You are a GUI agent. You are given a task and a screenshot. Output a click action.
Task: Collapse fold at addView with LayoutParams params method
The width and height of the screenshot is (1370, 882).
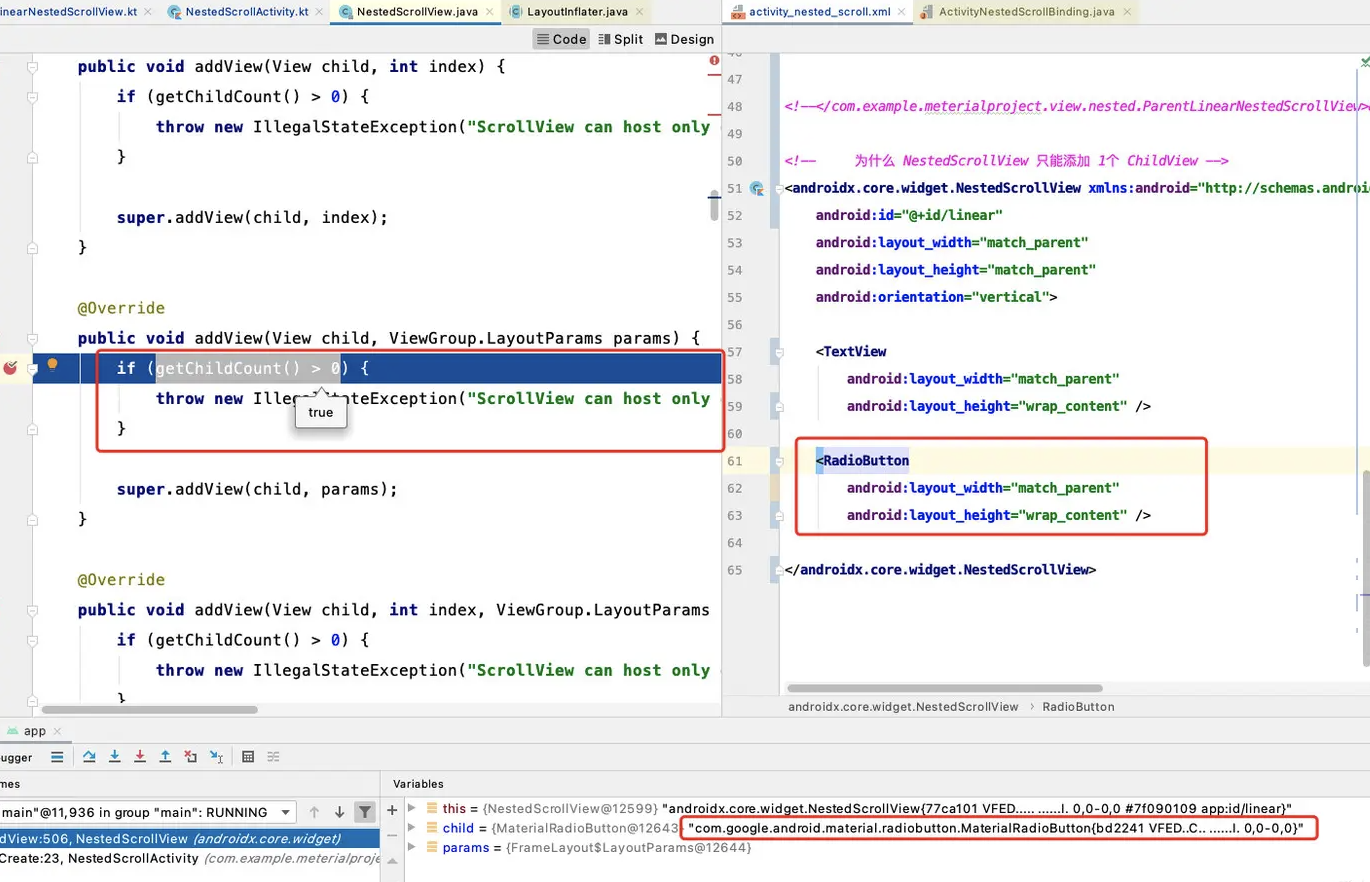32,339
